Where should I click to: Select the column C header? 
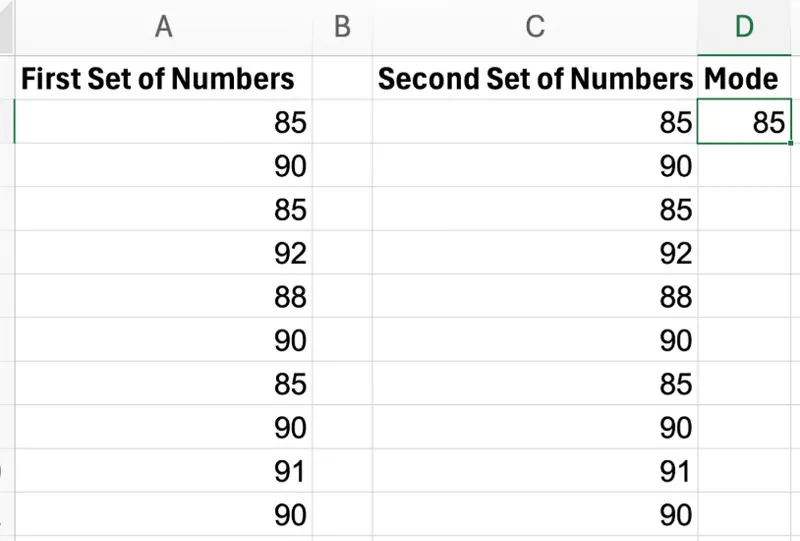point(535,27)
